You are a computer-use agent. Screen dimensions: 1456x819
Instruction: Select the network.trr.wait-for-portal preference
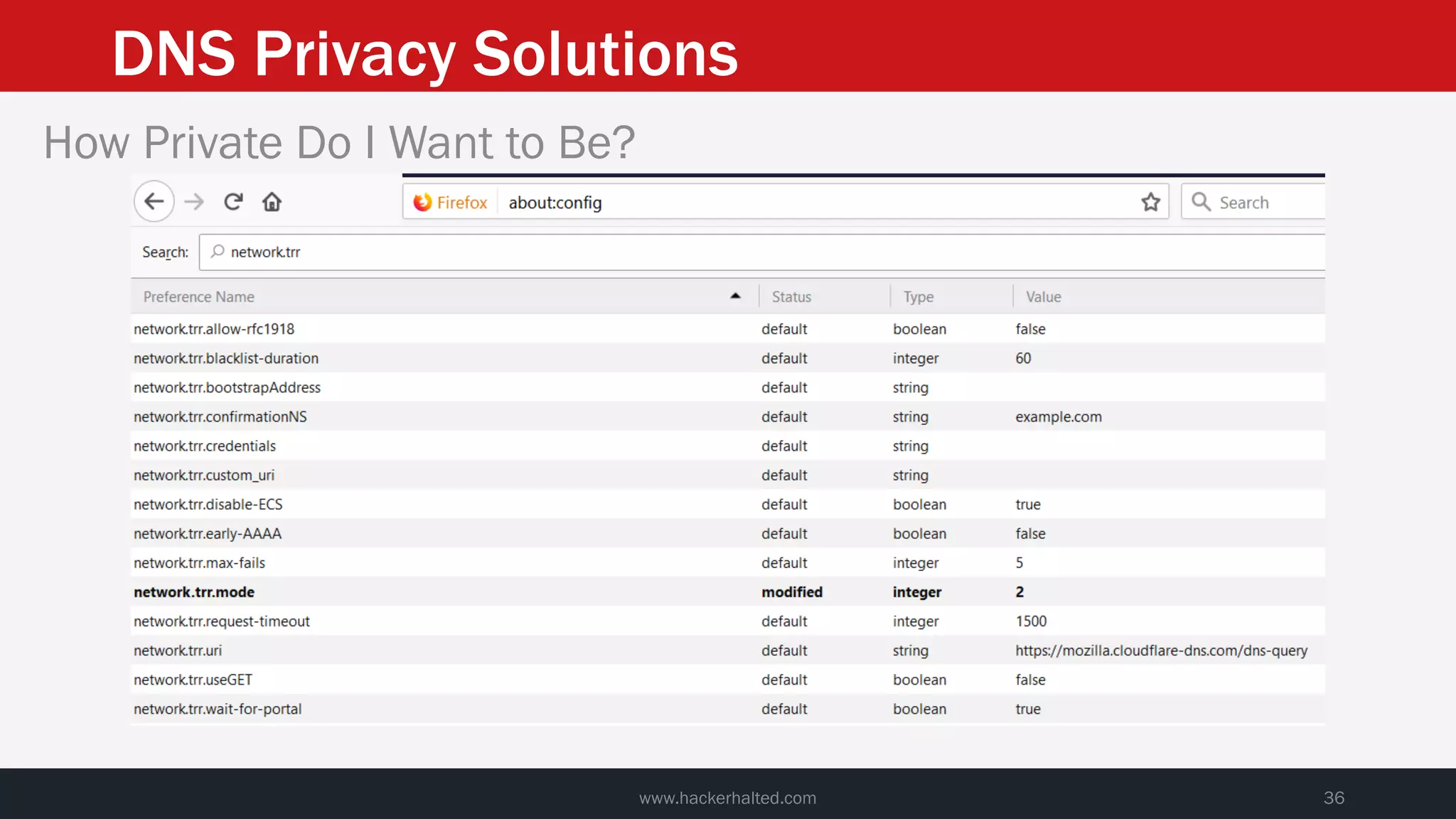pyautogui.click(x=728, y=708)
